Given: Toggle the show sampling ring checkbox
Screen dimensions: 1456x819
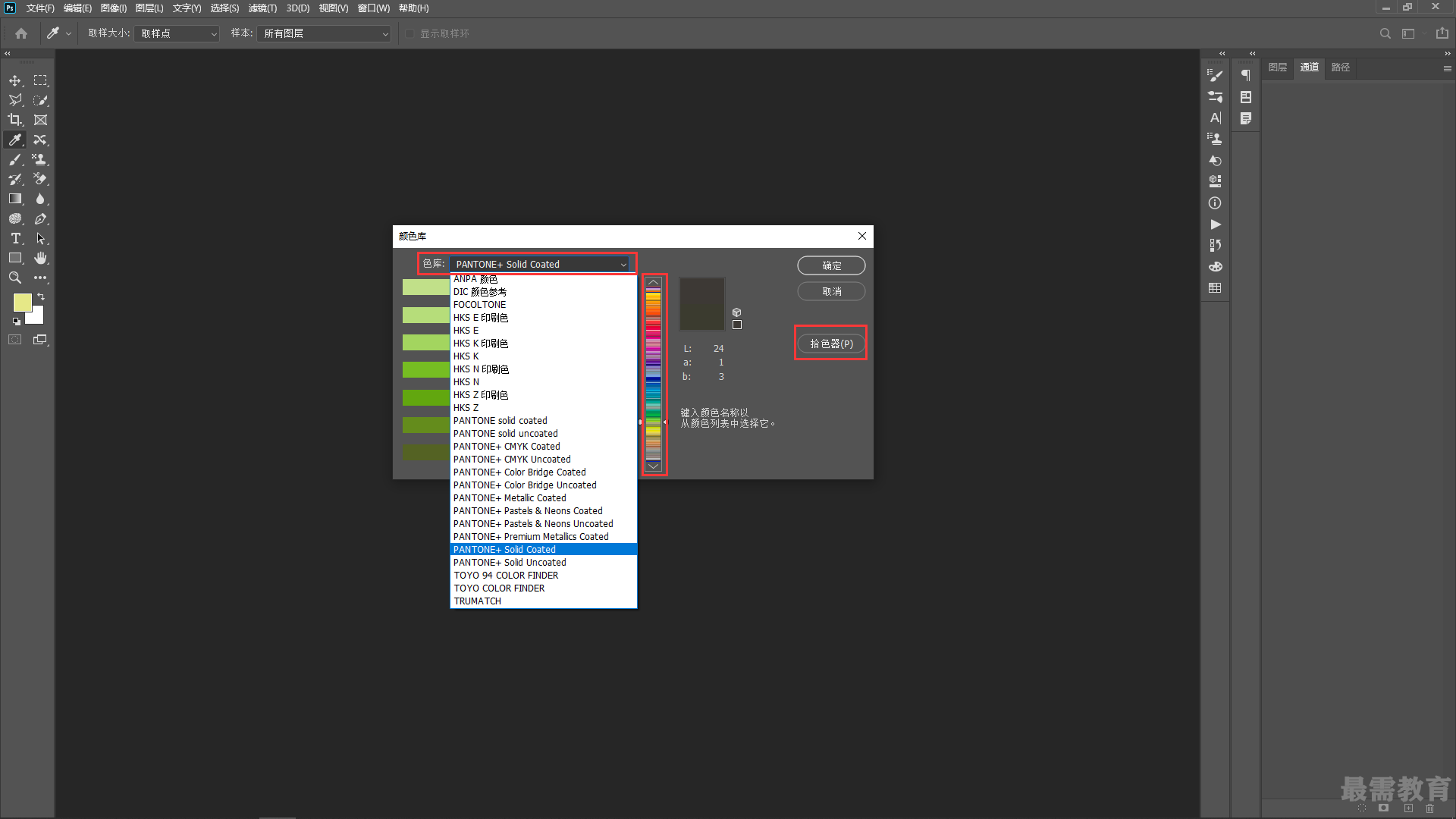Looking at the screenshot, I should coord(409,33).
